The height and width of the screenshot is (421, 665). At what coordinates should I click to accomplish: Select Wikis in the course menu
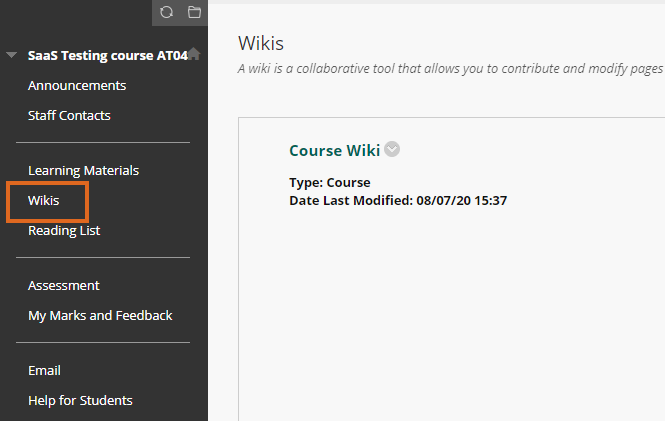pyautogui.click(x=44, y=201)
